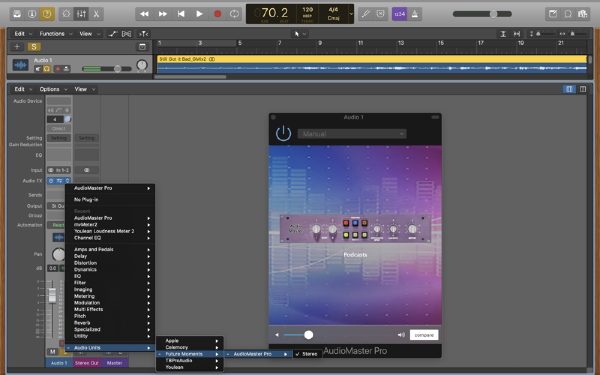Click the Audio 1 track pan knob
The image size is (600, 375).
tap(142, 65)
